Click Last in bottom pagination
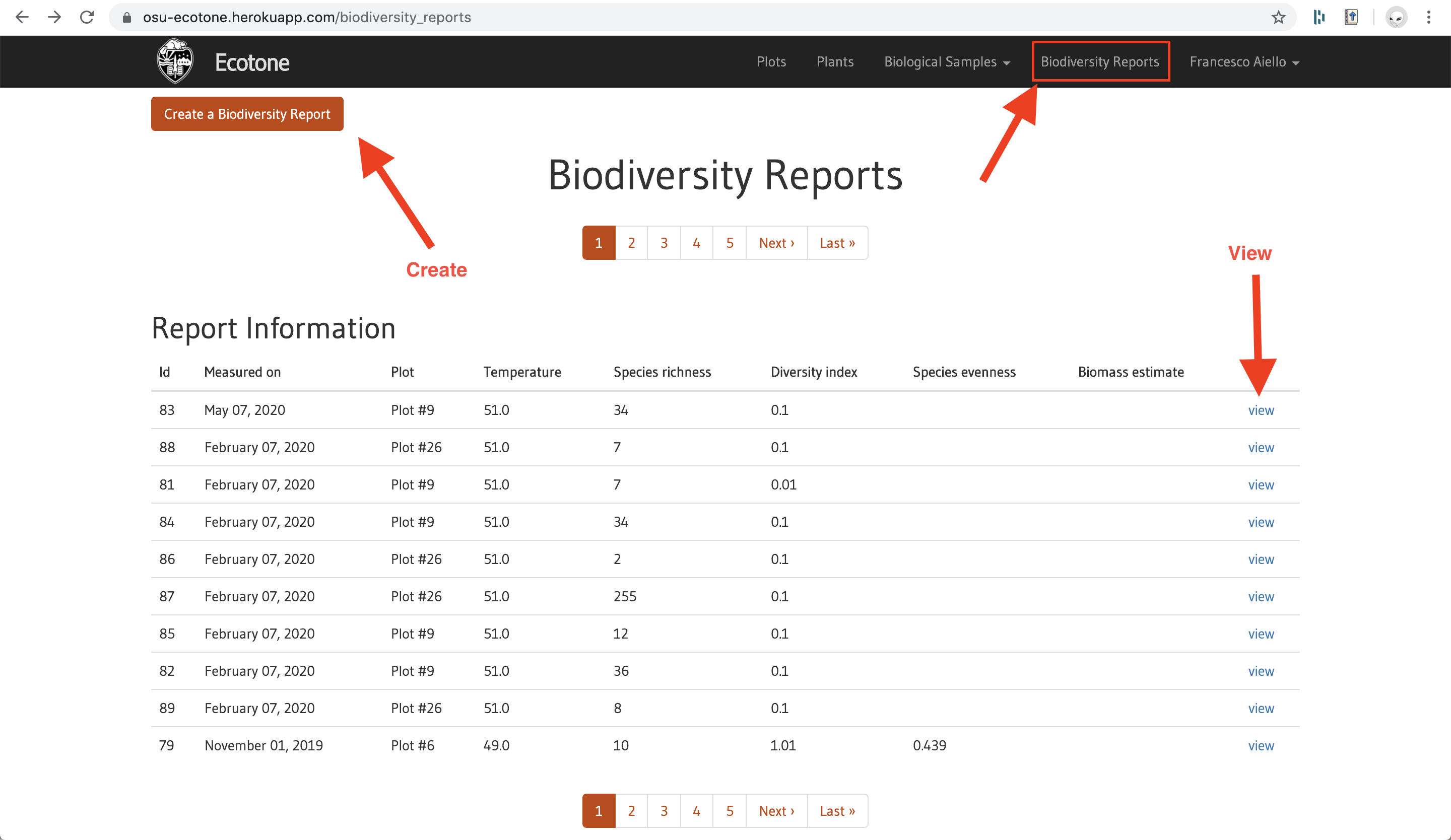Viewport: 1451px width, 840px height. 837,811
